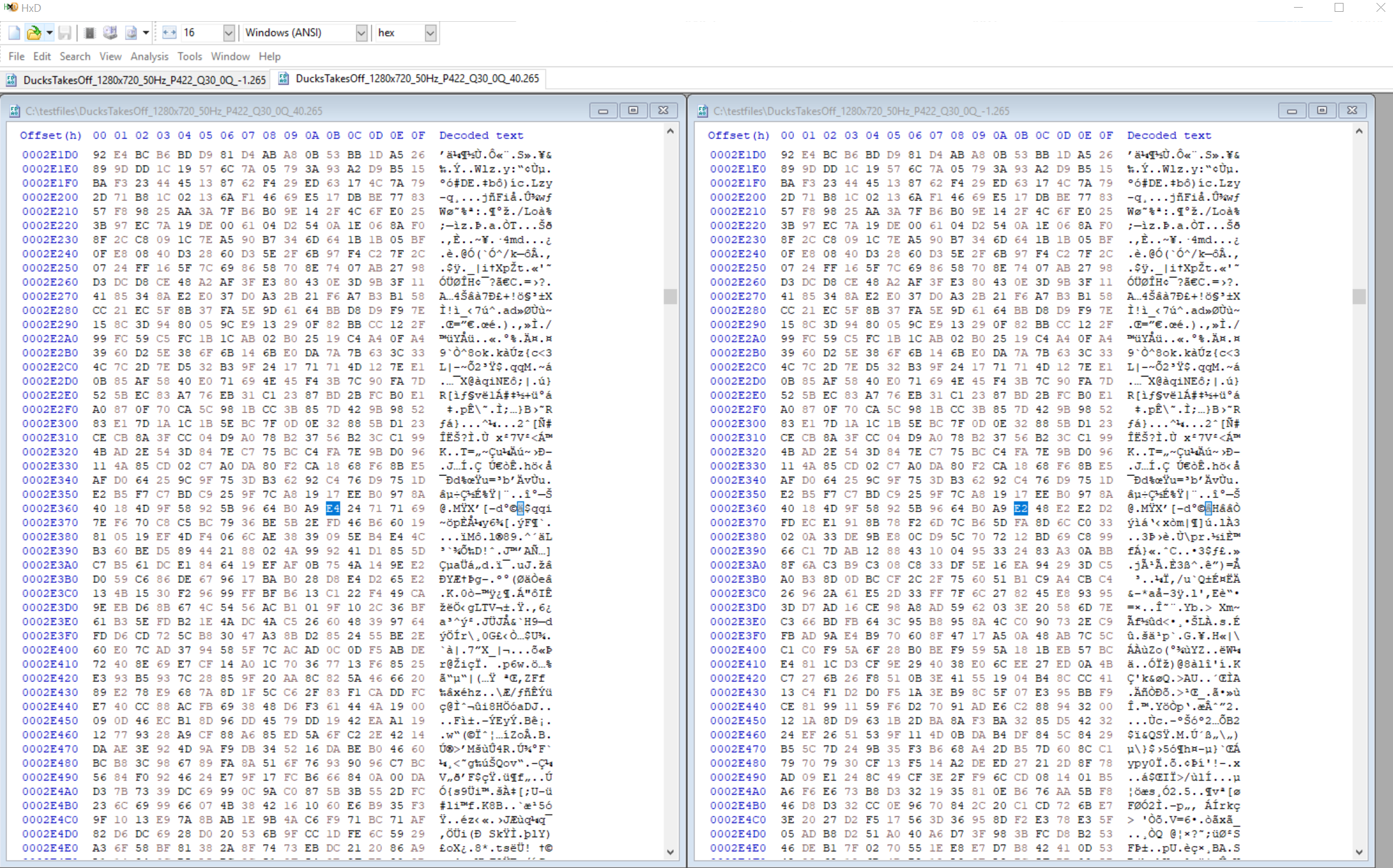This screenshot has height=868, width=1393.
Task: Open the hex display format dropdown
Action: [x=431, y=33]
